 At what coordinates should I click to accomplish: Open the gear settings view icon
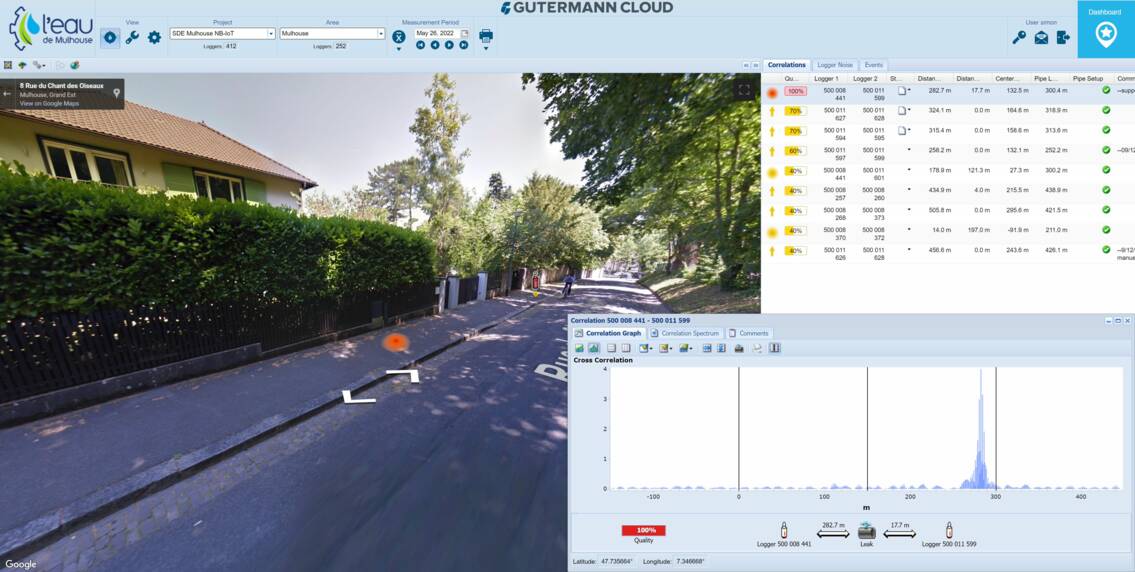pos(154,37)
